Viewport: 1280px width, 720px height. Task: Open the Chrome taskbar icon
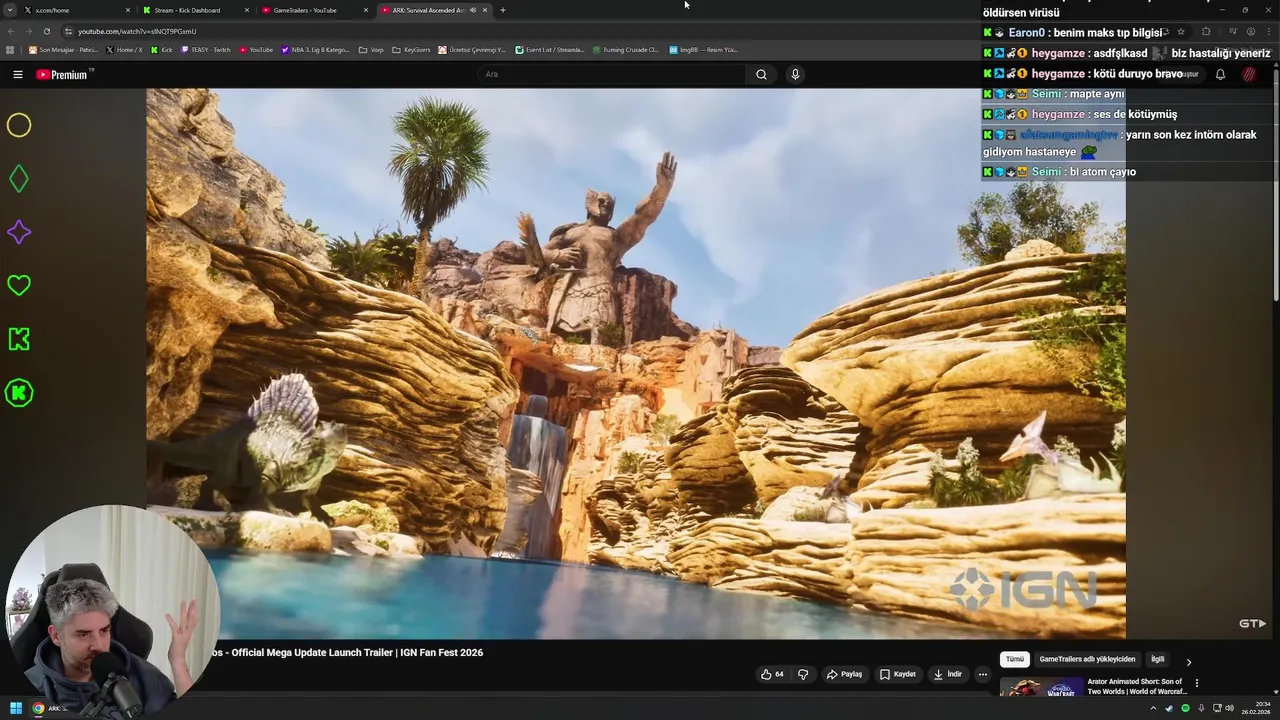pos(38,708)
